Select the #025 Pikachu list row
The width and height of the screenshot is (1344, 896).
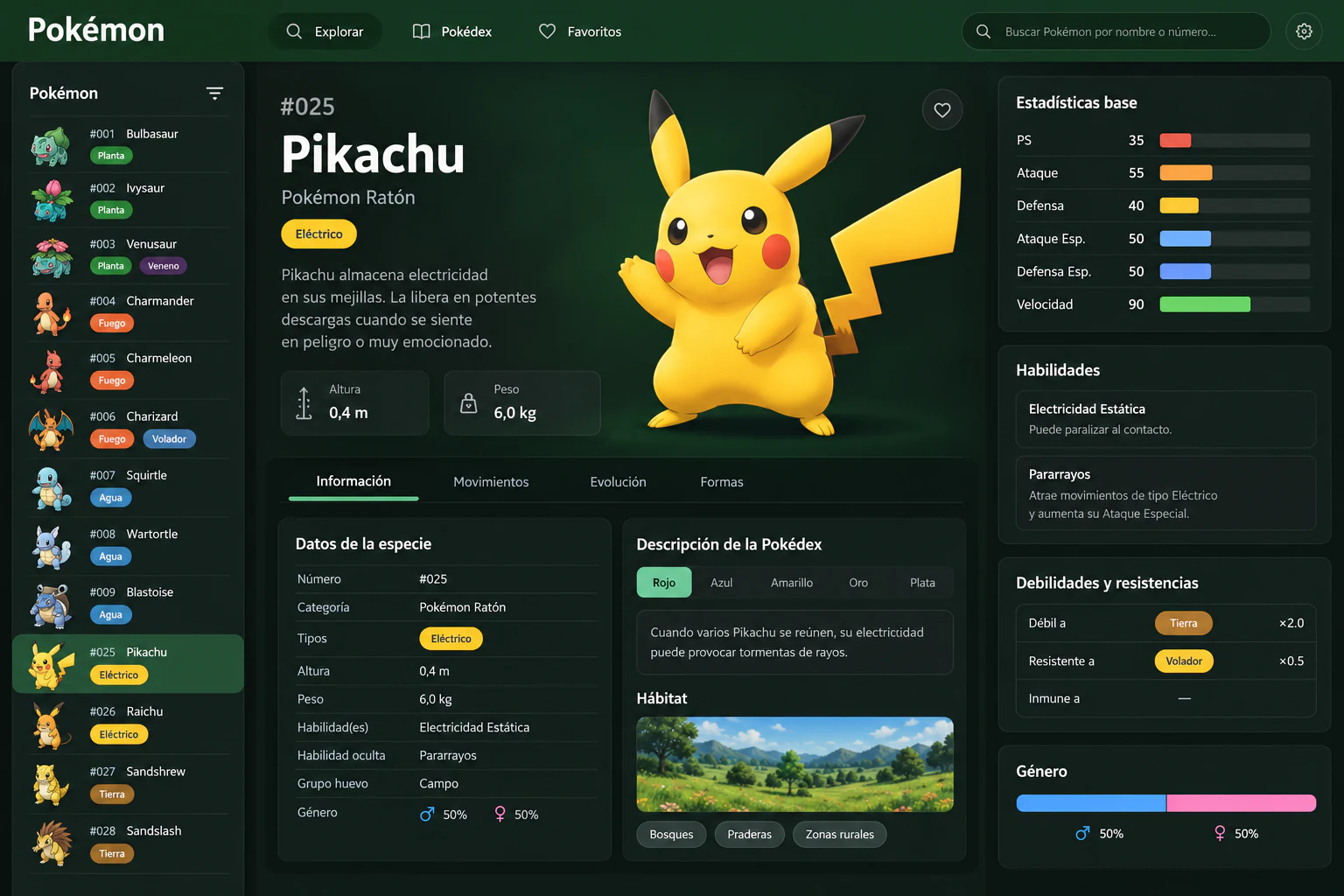click(128, 664)
